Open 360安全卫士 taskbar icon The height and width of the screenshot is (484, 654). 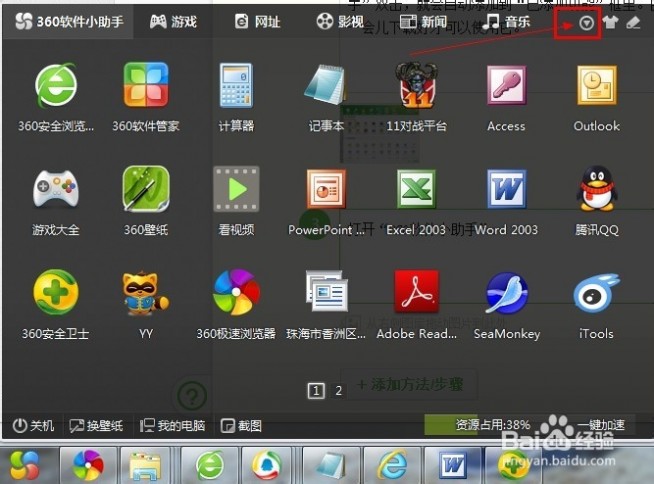click(514, 465)
